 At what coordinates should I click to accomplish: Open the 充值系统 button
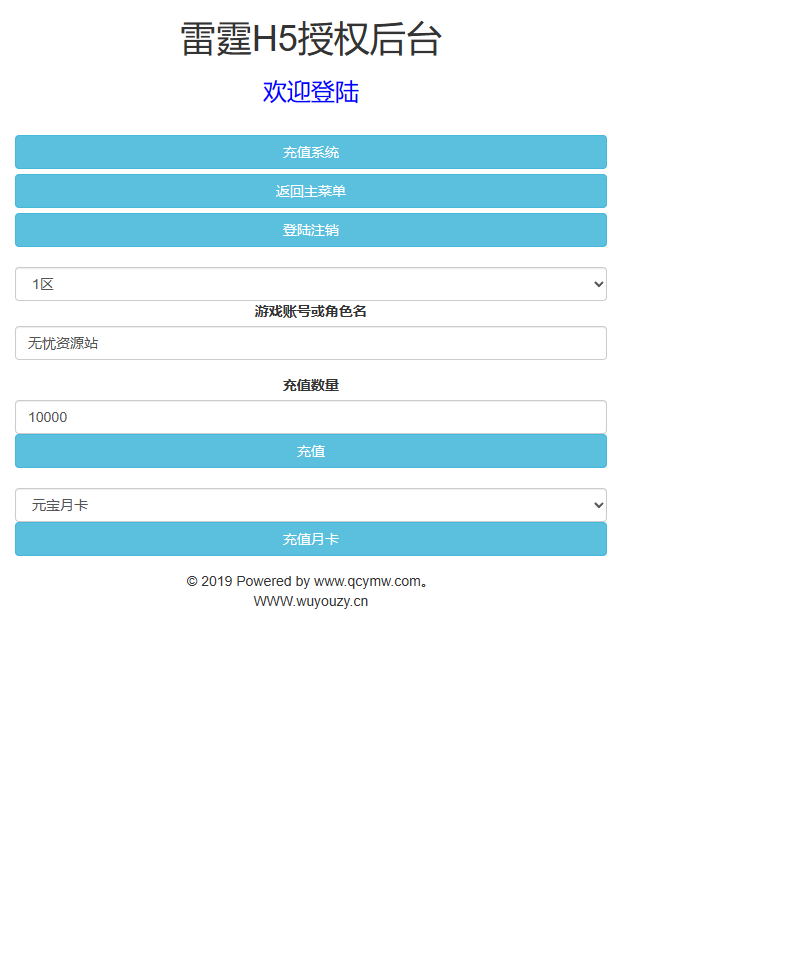pos(310,152)
